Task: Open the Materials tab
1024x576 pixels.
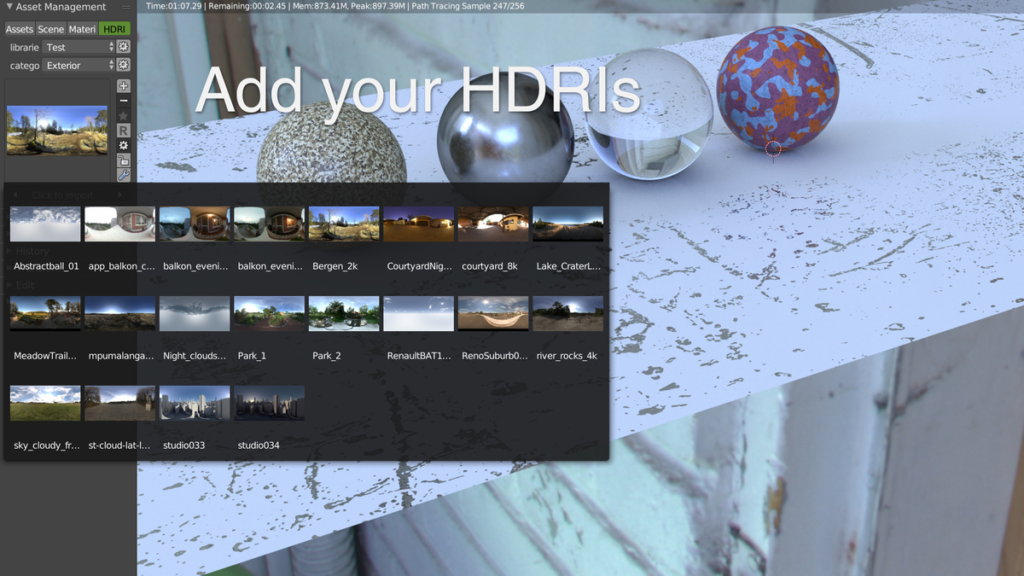Action: (x=82, y=29)
